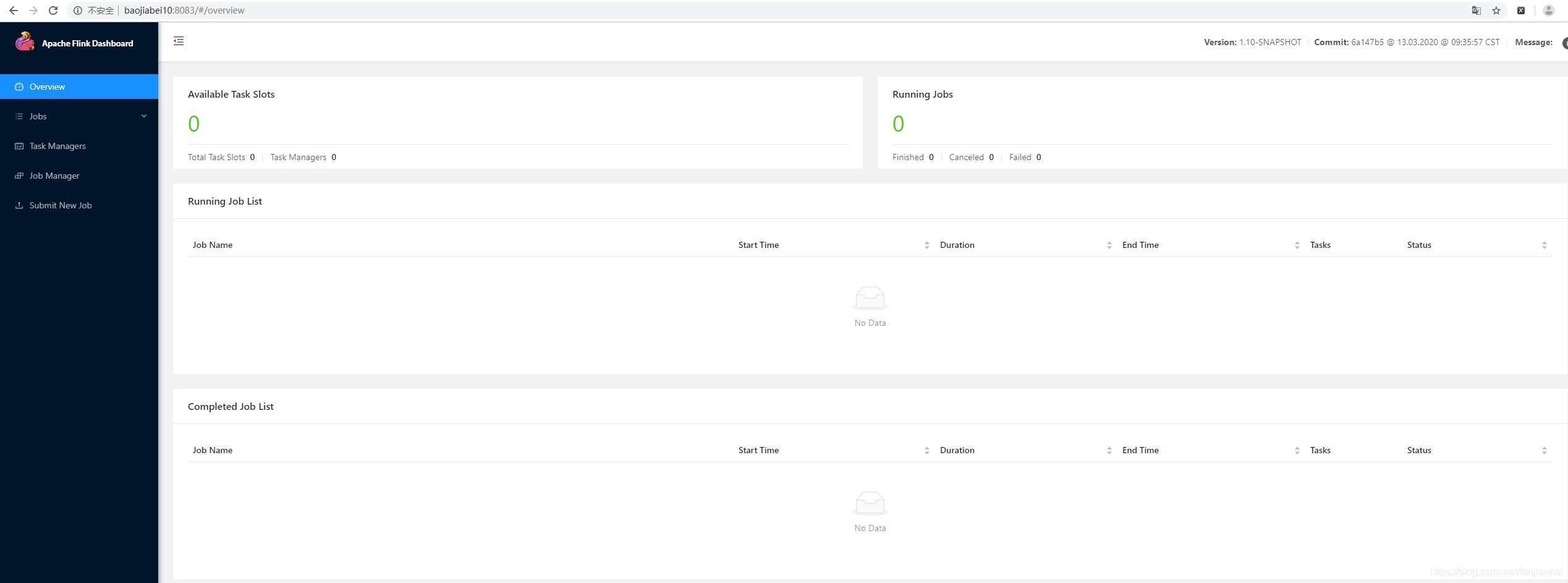
Task: Sort Completed Job List by Start Time
Action: click(x=927, y=451)
